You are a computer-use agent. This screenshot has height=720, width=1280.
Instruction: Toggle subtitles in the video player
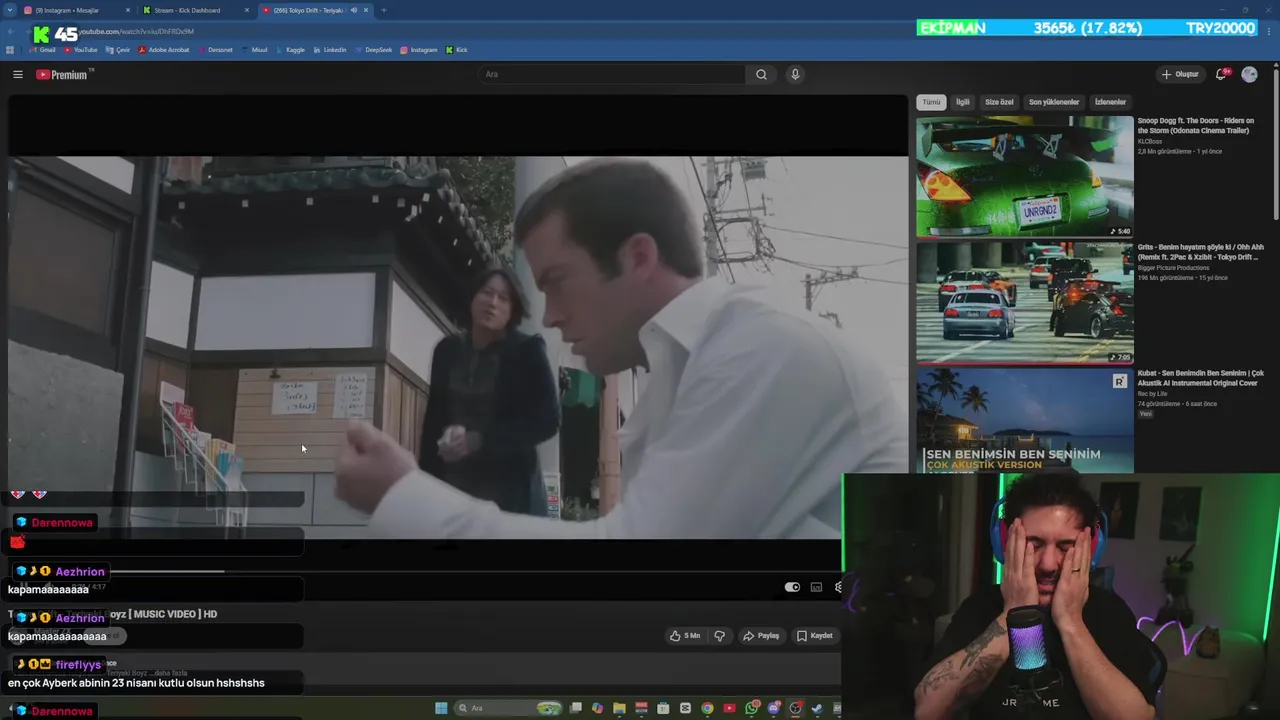point(816,587)
